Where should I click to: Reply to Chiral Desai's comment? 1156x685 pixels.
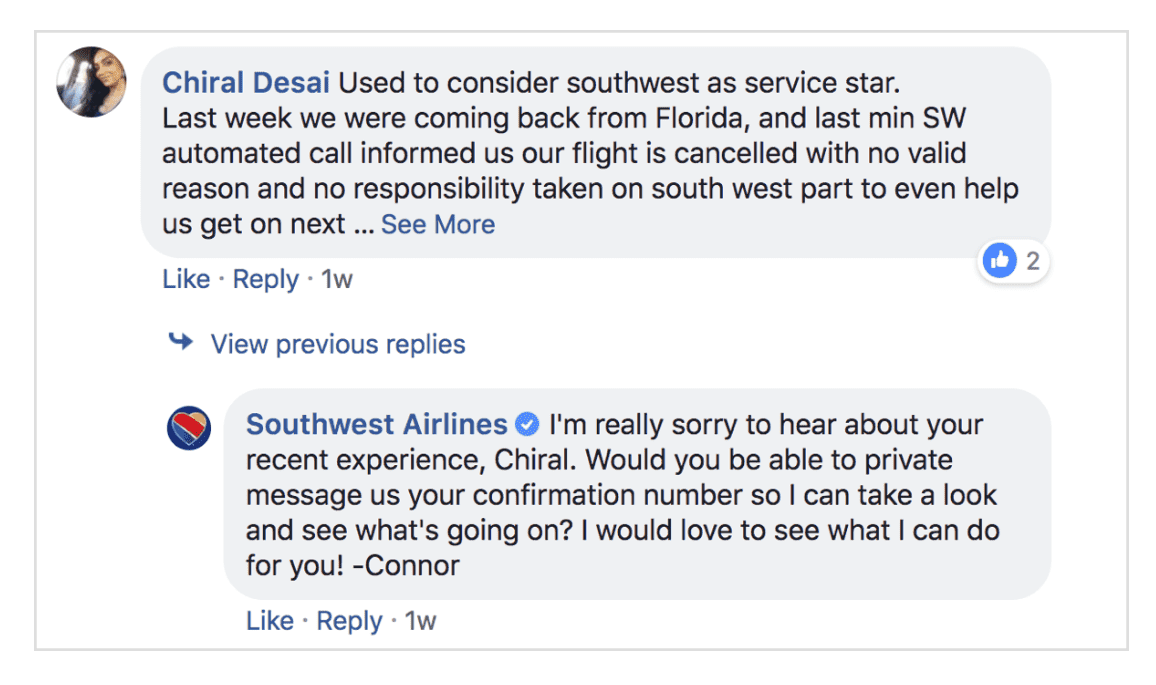click(265, 280)
